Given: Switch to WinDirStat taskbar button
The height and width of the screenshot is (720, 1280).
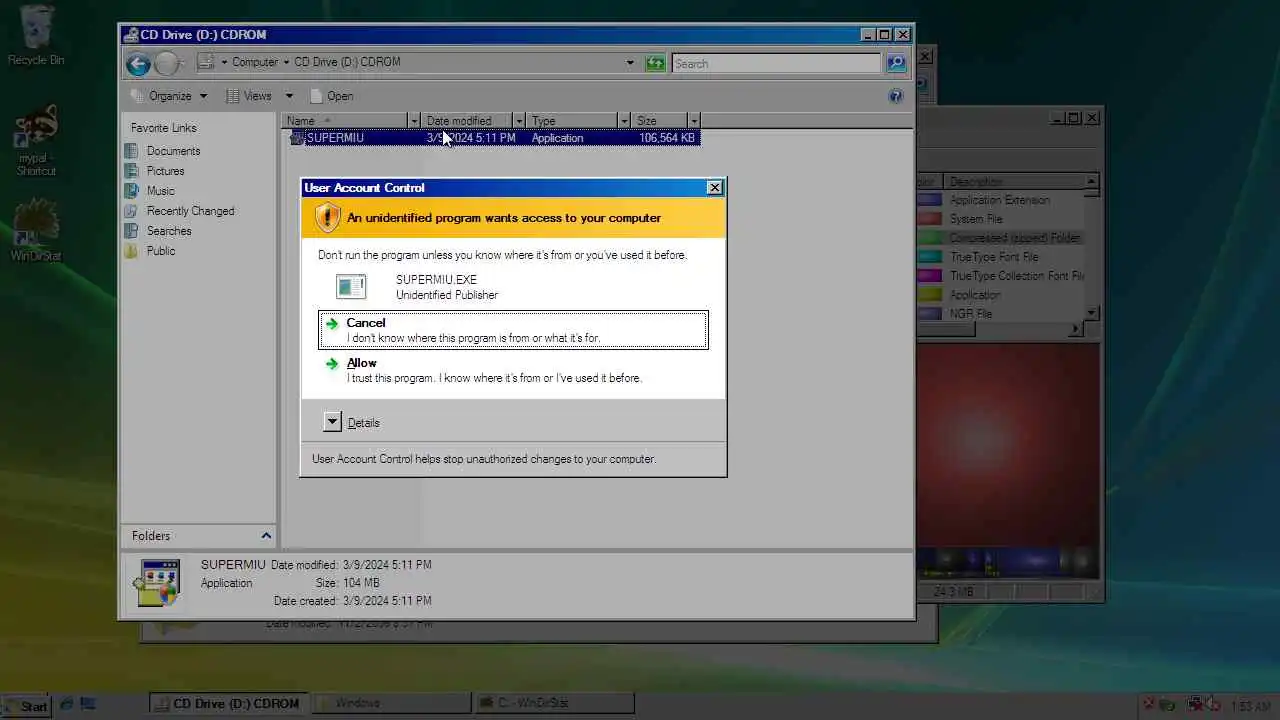Looking at the screenshot, I should point(555,704).
